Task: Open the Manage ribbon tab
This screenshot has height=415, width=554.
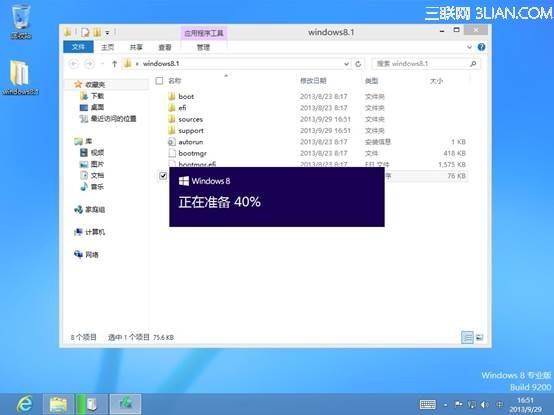Action: [203, 47]
